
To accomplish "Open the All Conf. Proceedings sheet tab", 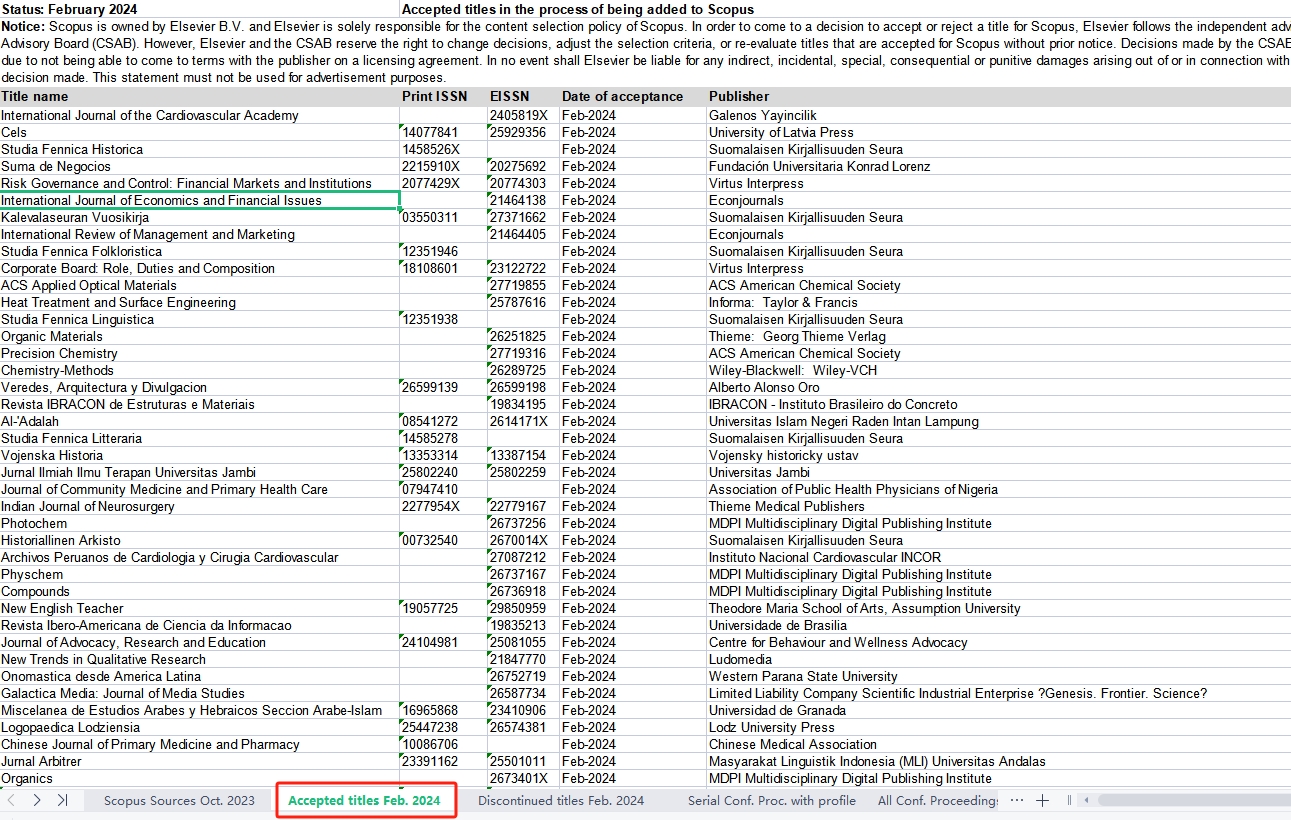I will click(938, 800).
